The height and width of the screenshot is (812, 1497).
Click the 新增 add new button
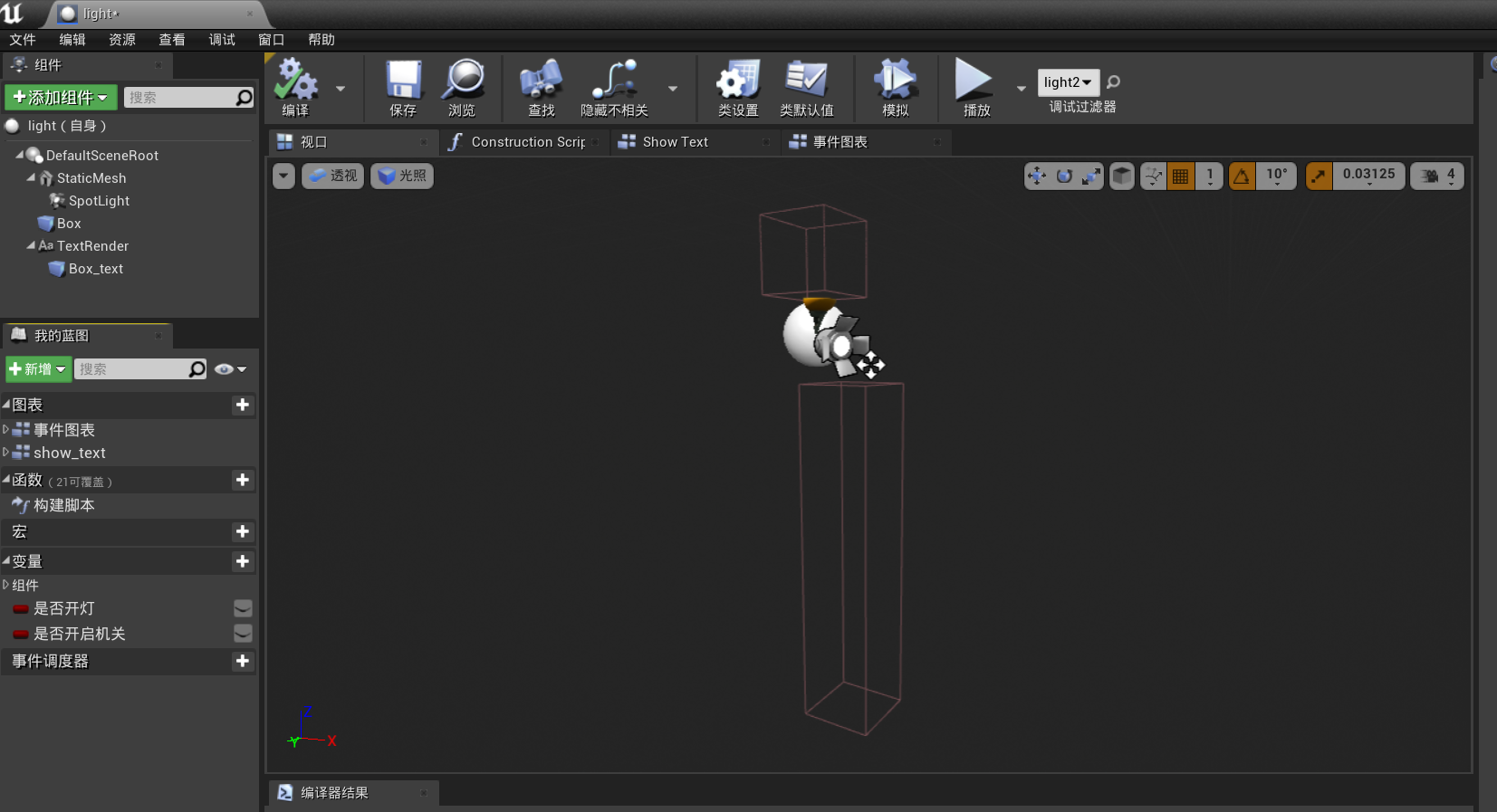click(38, 368)
